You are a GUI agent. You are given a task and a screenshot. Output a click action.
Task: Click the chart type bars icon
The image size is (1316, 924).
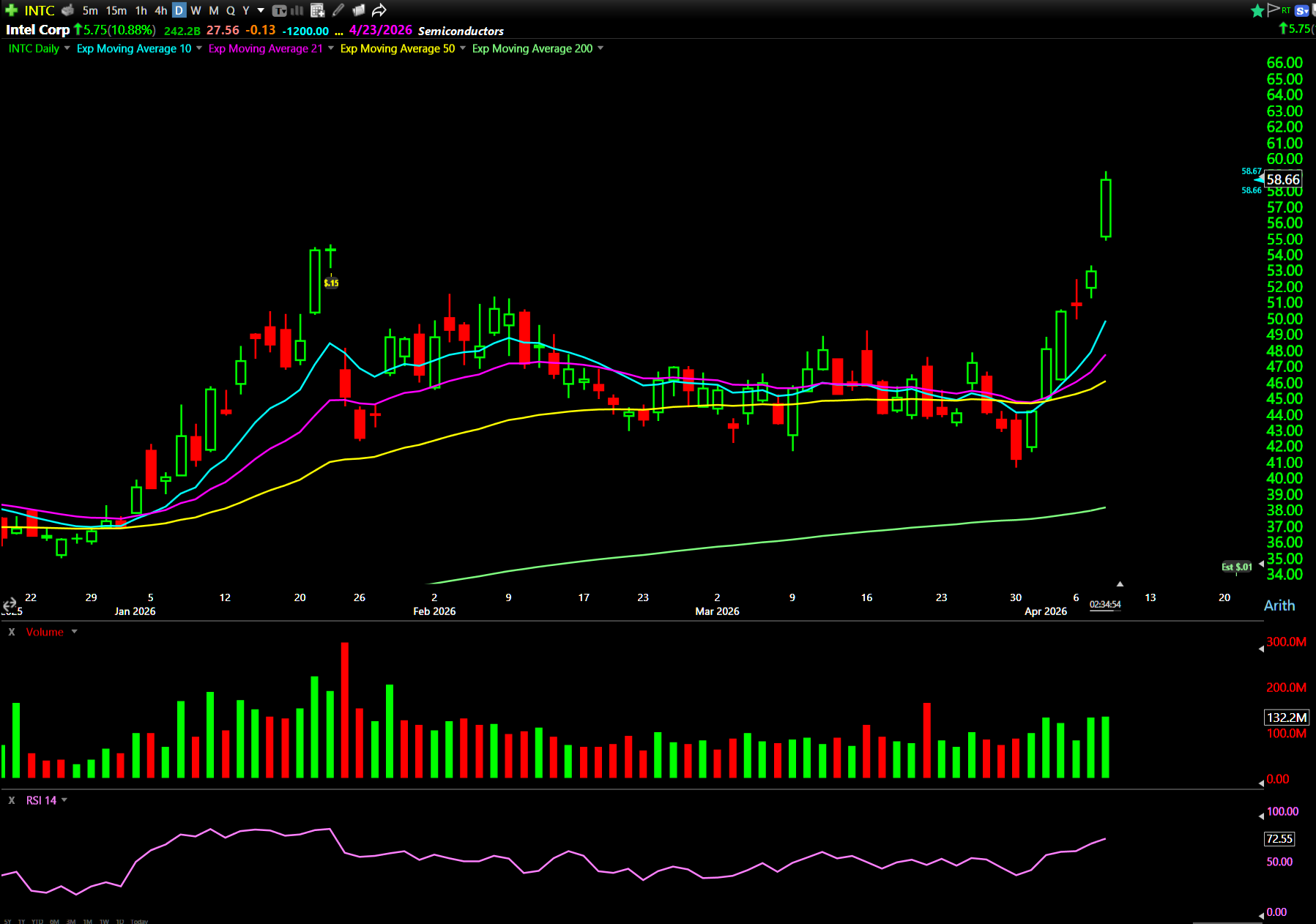(297, 10)
